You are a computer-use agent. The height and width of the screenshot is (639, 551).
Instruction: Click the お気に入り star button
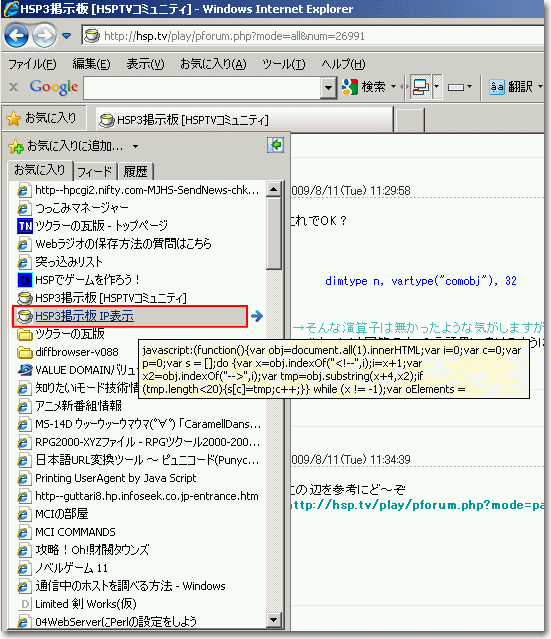[x=42, y=118]
